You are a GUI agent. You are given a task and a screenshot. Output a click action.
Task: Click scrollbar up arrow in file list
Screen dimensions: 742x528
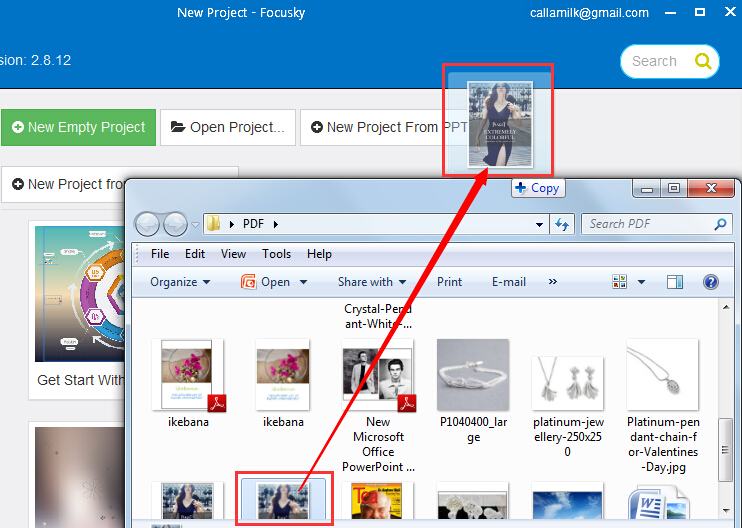point(726,308)
